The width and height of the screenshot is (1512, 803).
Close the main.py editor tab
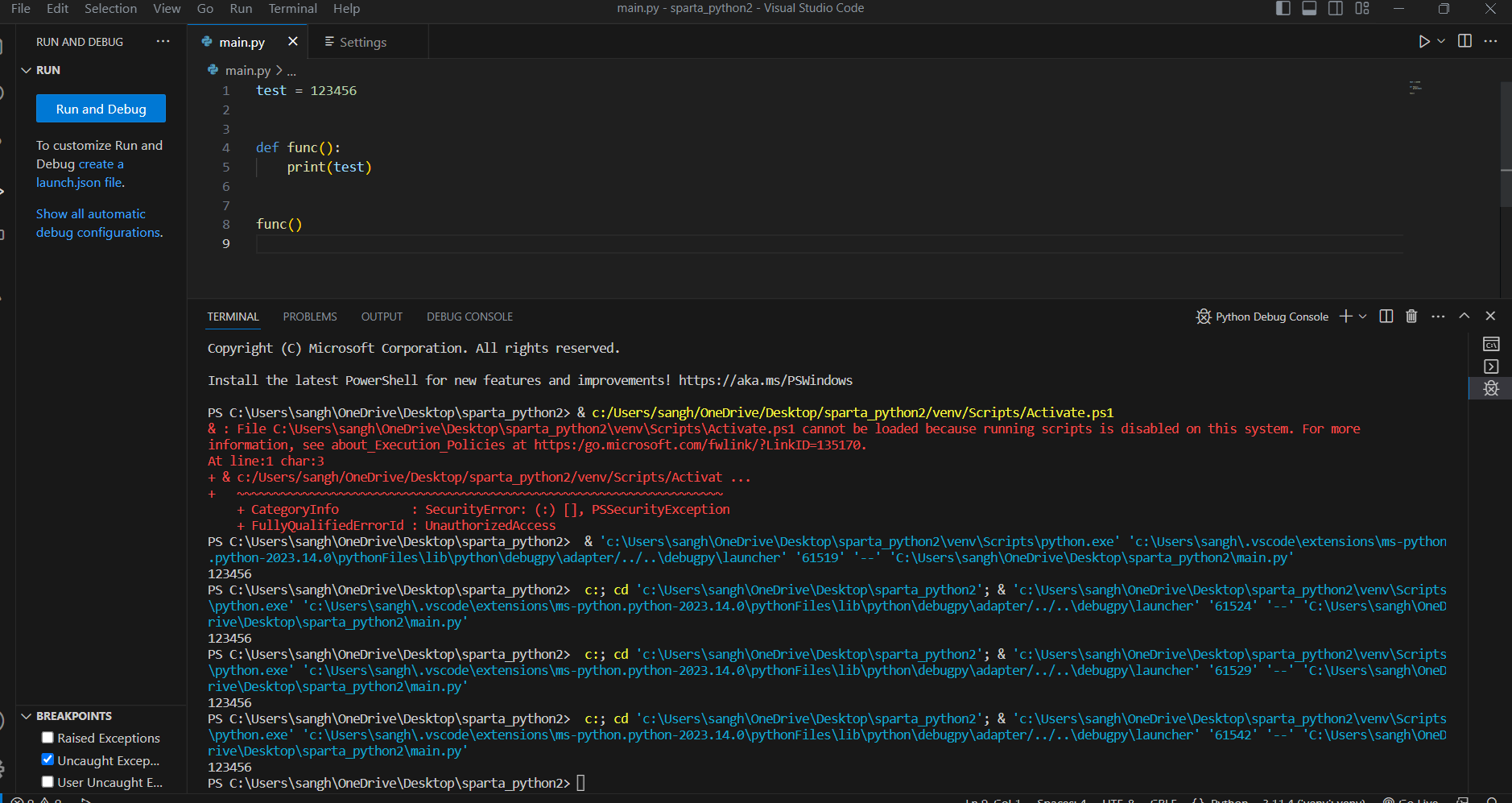click(x=293, y=41)
